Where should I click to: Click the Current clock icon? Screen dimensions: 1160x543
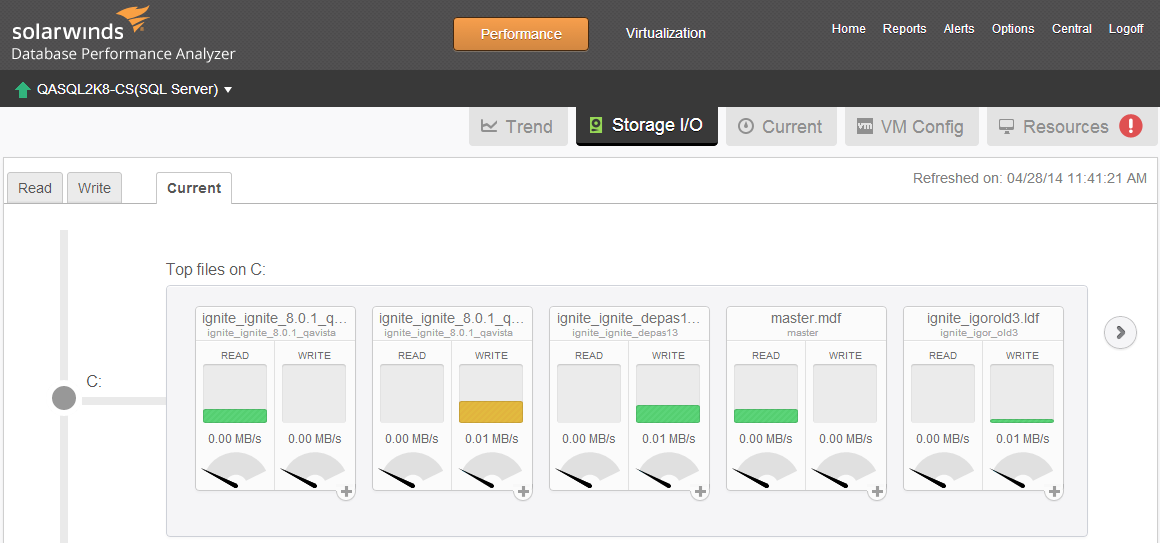point(746,127)
